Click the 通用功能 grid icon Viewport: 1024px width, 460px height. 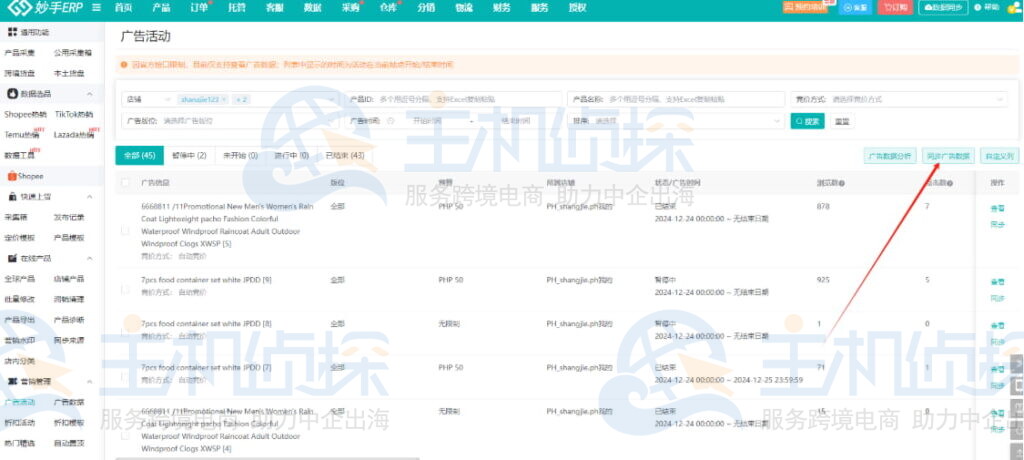[x=12, y=32]
